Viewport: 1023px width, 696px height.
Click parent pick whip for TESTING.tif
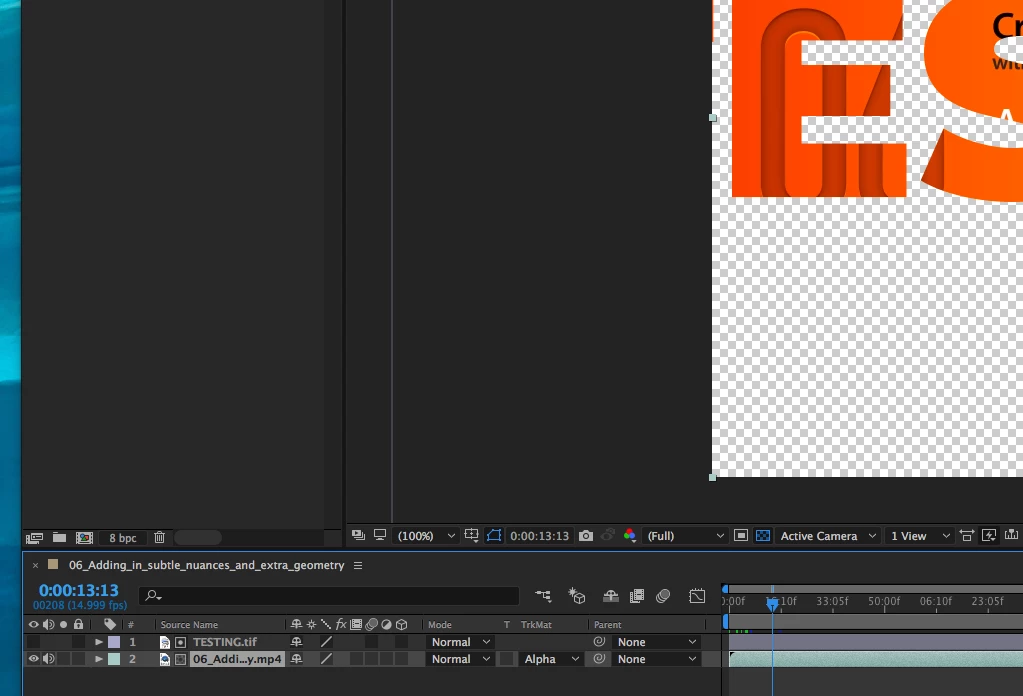coord(599,642)
